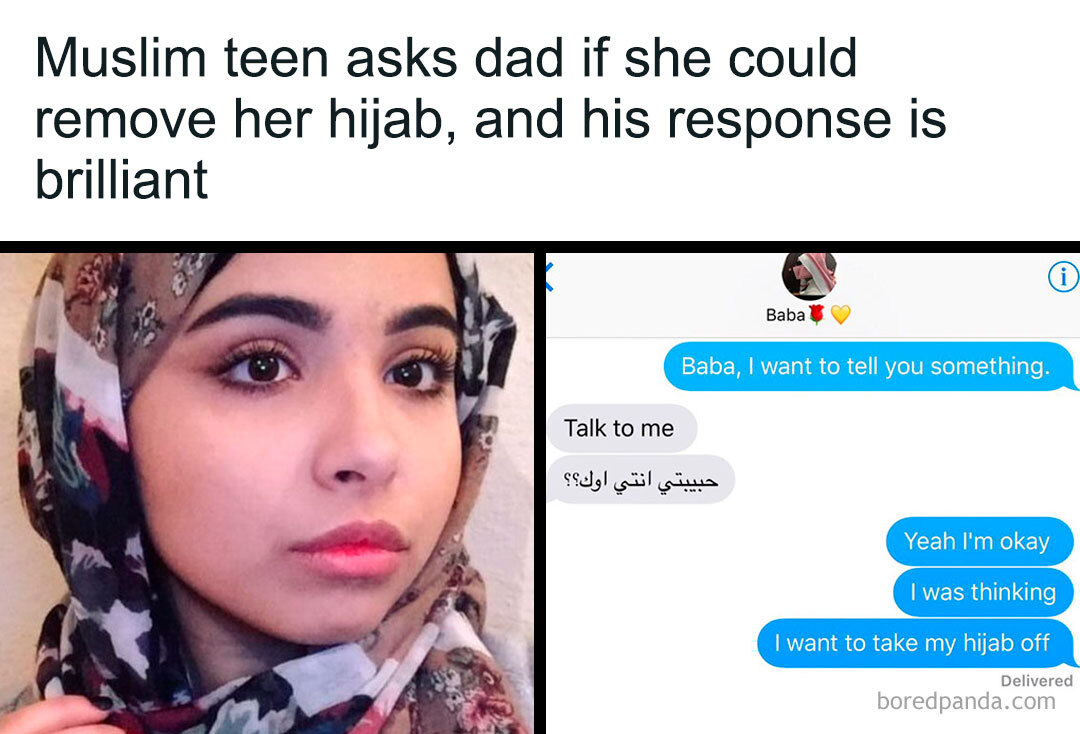Click the Delivered status label
This screenshot has height=734, width=1080.
pyautogui.click(x=1037, y=680)
